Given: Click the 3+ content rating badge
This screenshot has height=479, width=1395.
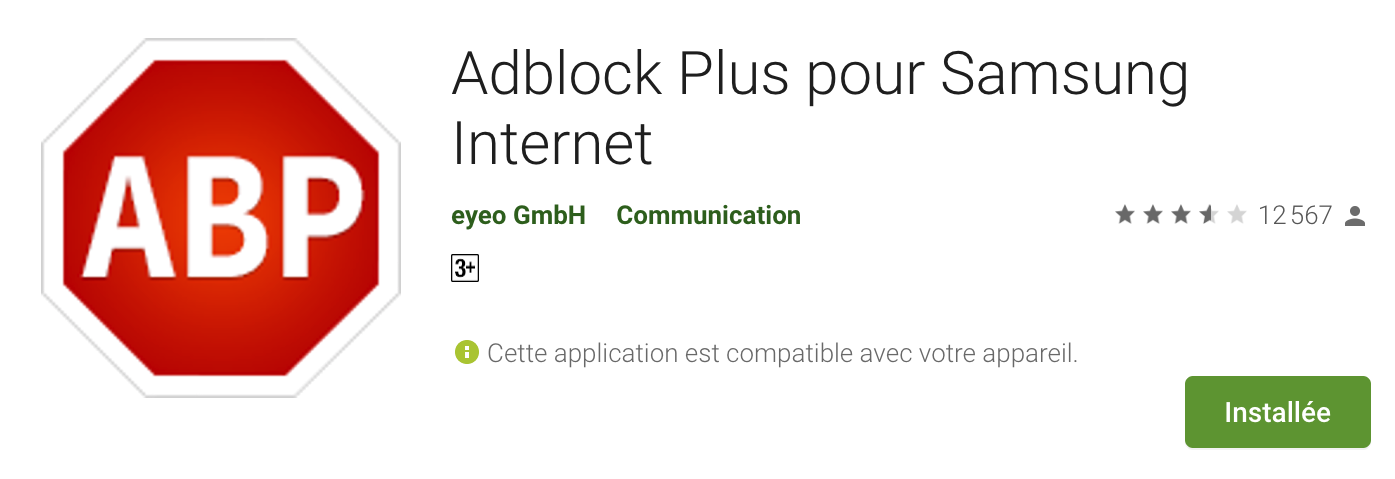Looking at the screenshot, I should (465, 268).
